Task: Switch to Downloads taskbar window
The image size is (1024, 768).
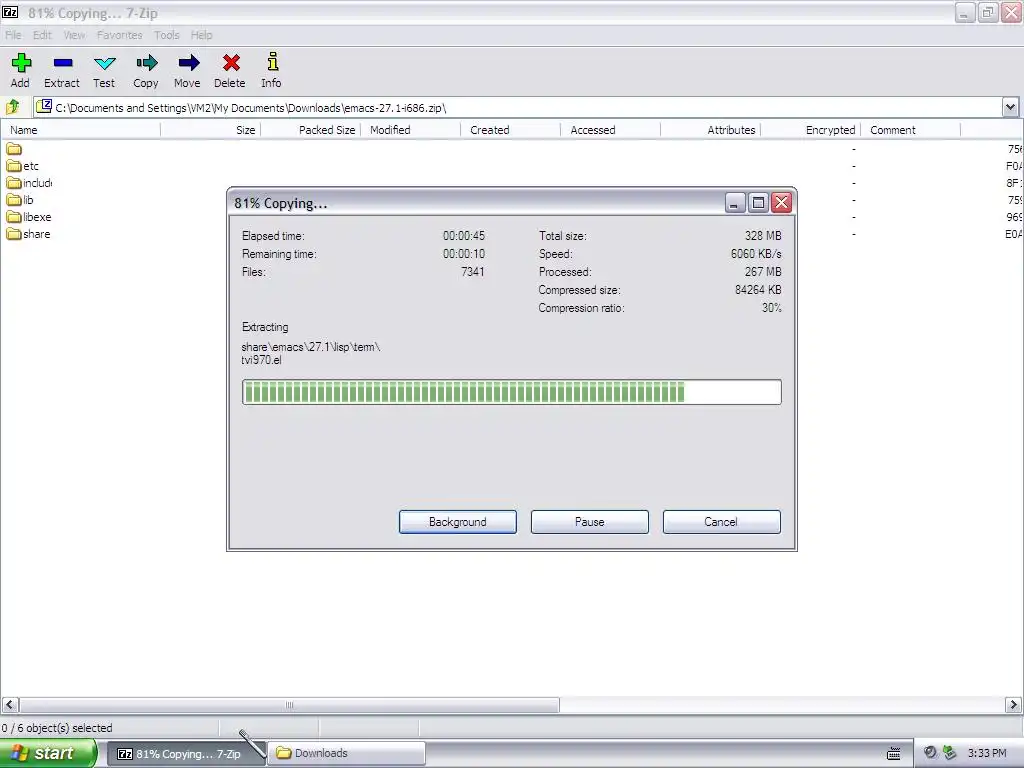Action: point(347,754)
